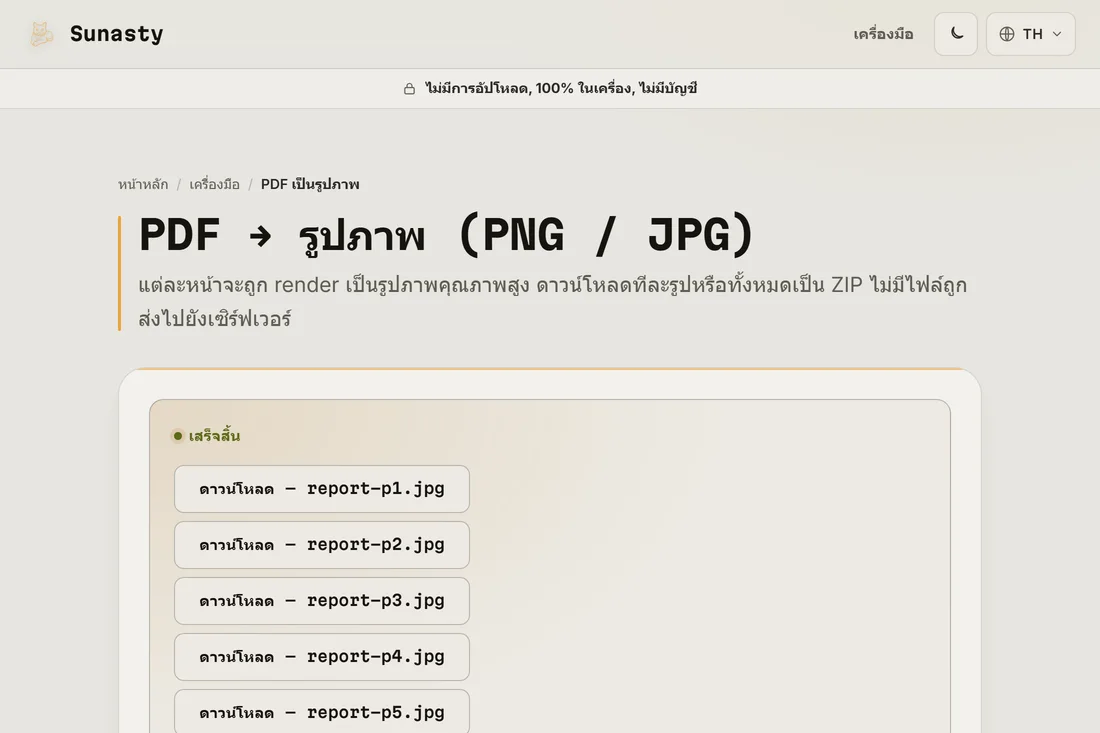Download report-p3.jpg

coord(322,601)
